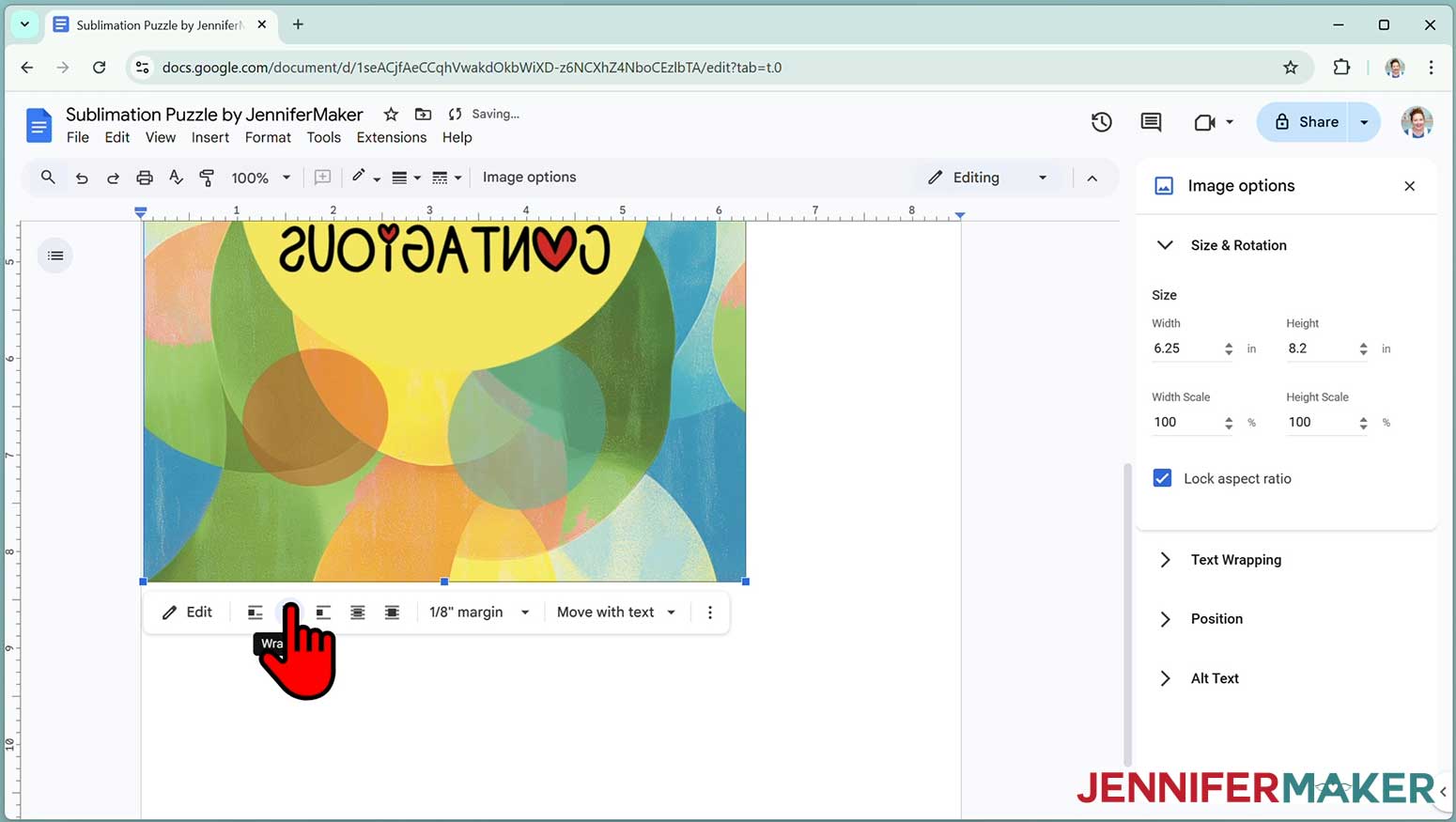Open version history clock icon
Screen dimensions: 1456x822
click(1101, 122)
